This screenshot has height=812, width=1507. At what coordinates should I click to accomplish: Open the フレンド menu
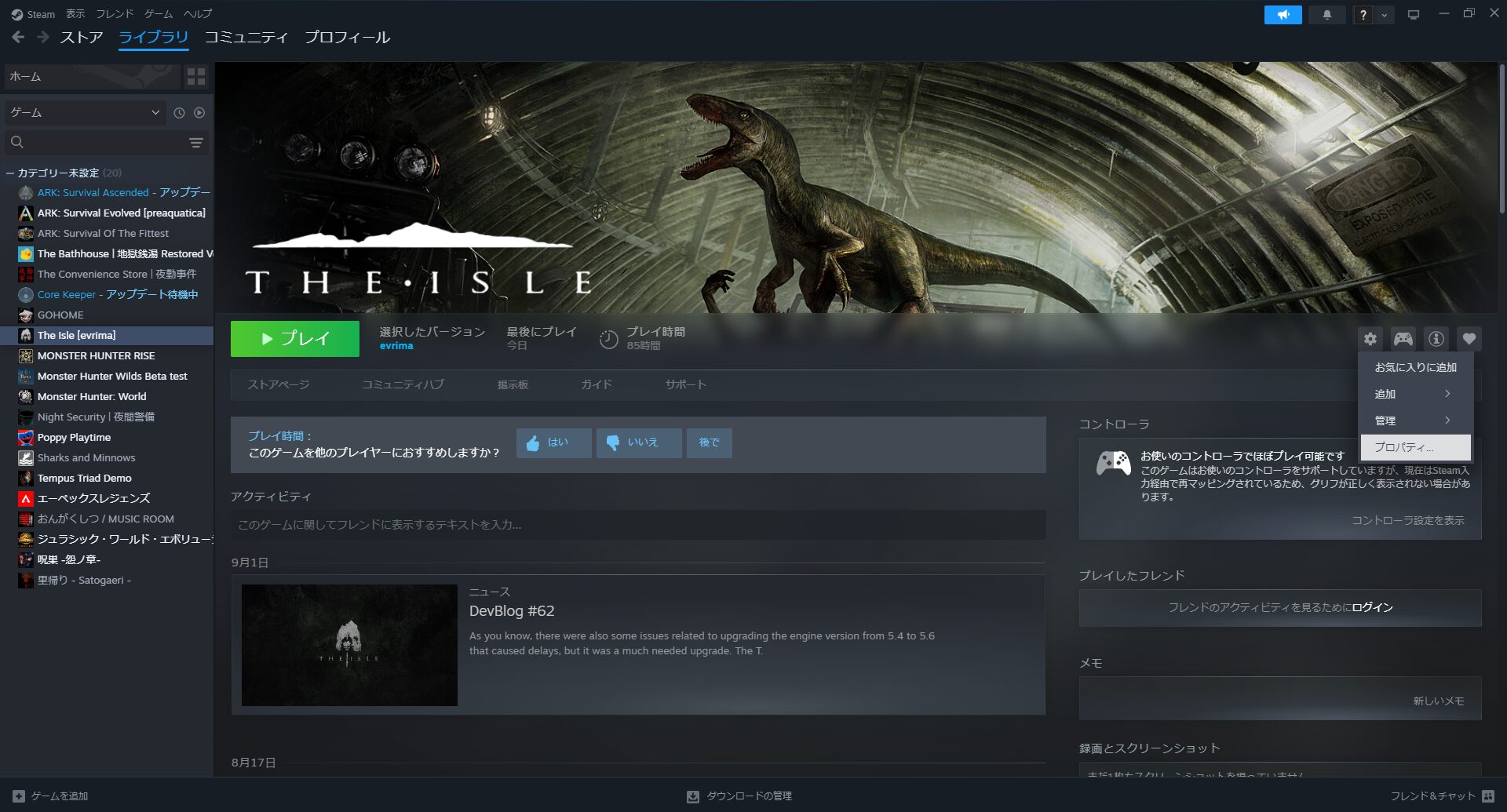click(x=115, y=14)
